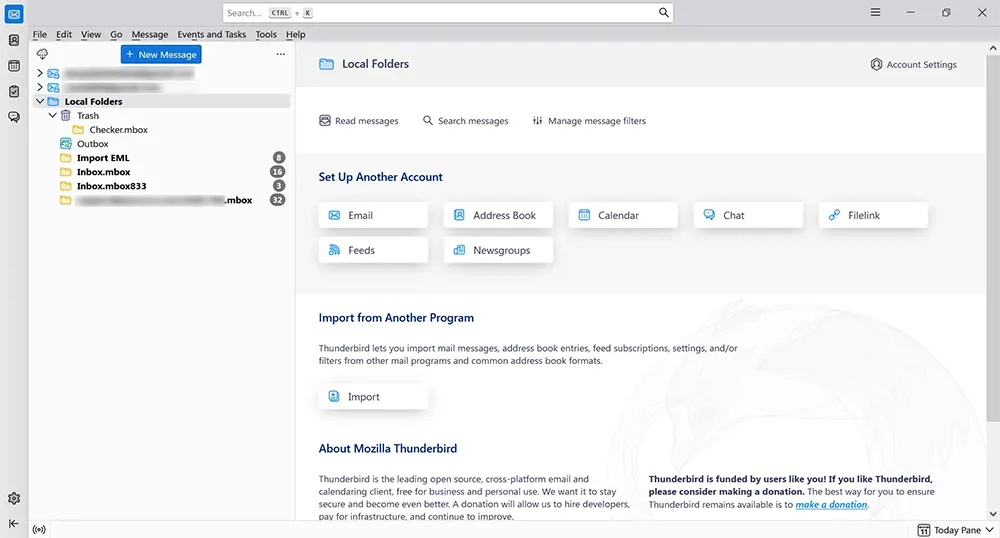This screenshot has height=538, width=1000.
Task: Click the Newsgroups card icon
Action: coord(459,250)
